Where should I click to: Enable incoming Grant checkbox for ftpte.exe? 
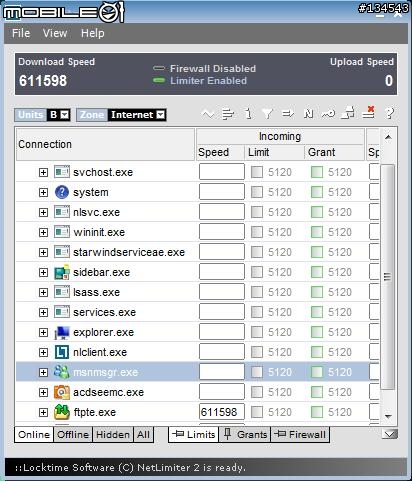[317, 412]
